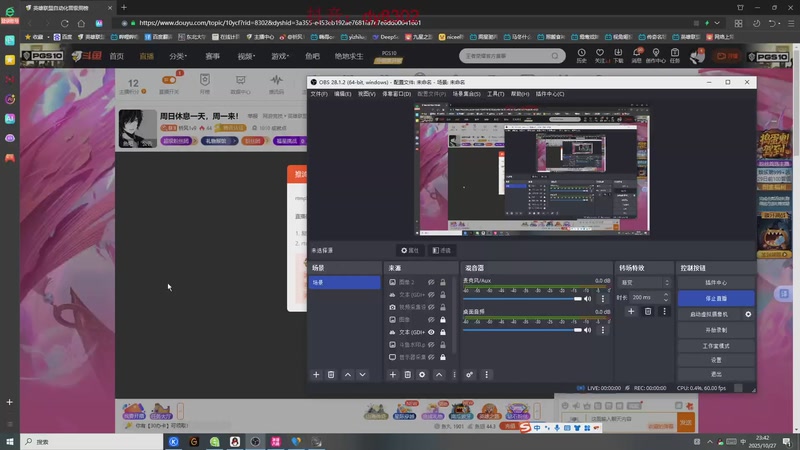Open OBS 停靠窗口(D) menu

[396, 94]
